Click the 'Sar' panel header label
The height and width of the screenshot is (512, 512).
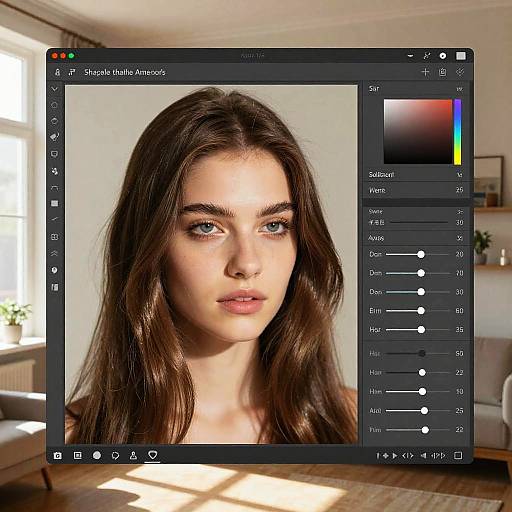pos(374,88)
